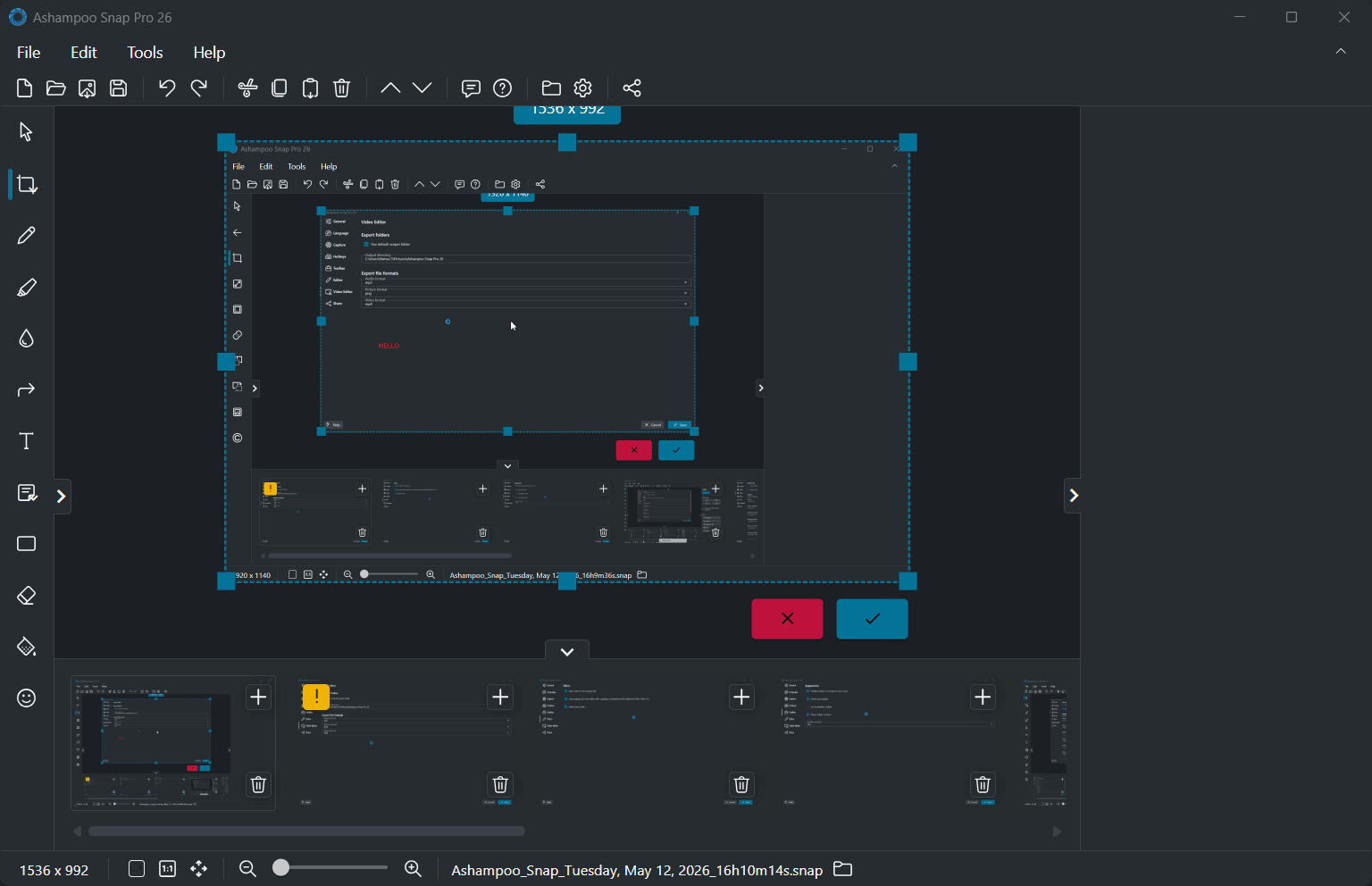1372x886 pixels.
Task: Select the Rectangle shape tool
Action: pyautogui.click(x=26, y=544)
